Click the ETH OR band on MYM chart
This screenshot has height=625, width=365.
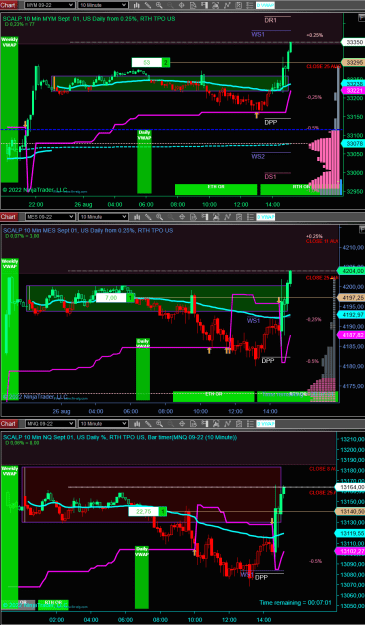click(216, 189)
